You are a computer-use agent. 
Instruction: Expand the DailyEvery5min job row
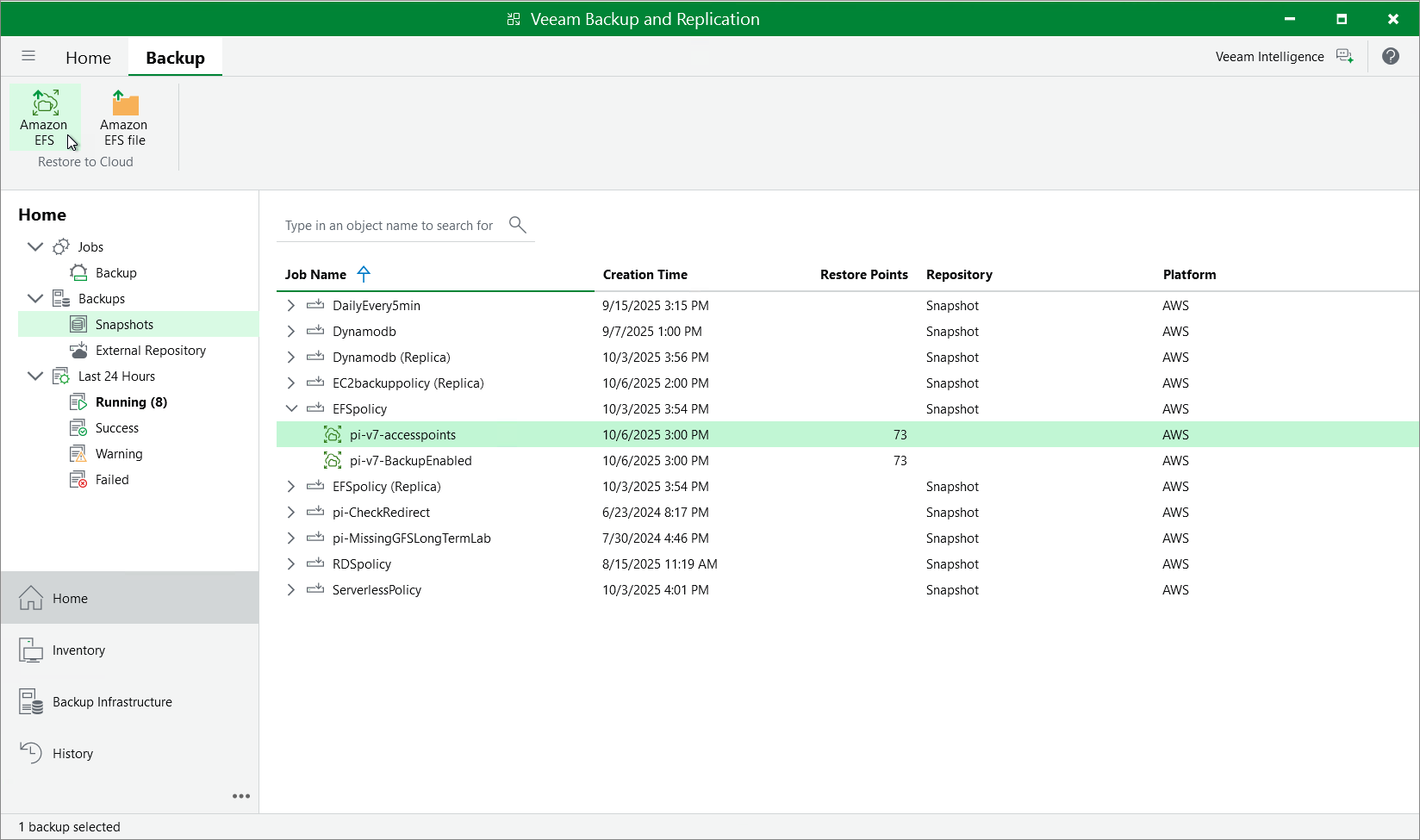pyautogui.click(x=291, y=306)
